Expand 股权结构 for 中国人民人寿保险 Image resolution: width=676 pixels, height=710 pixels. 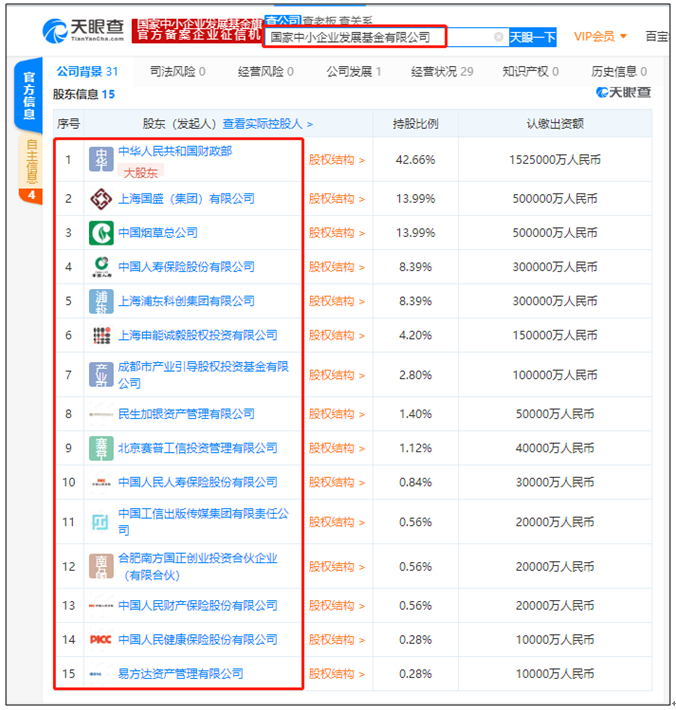pyautogui.click(x=336, y=482)
